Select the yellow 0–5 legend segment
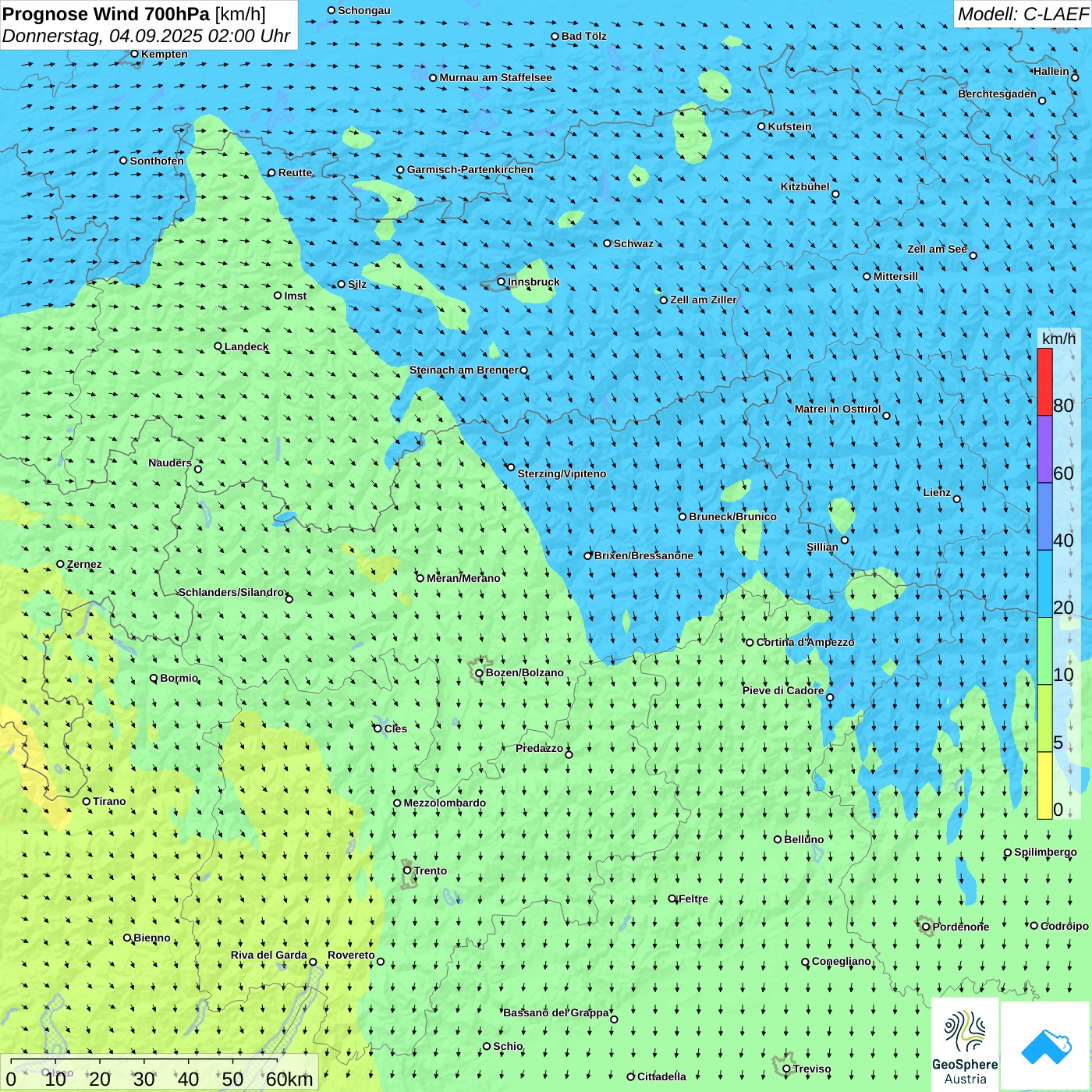1092x1092 pixels. pyautogui.click(x=1044, y=785)
